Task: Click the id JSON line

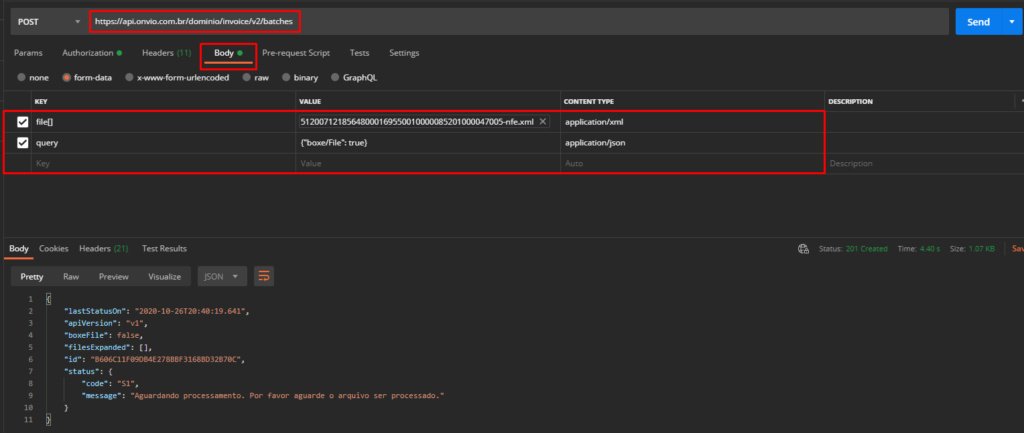Action: click(x=154, y=360)
